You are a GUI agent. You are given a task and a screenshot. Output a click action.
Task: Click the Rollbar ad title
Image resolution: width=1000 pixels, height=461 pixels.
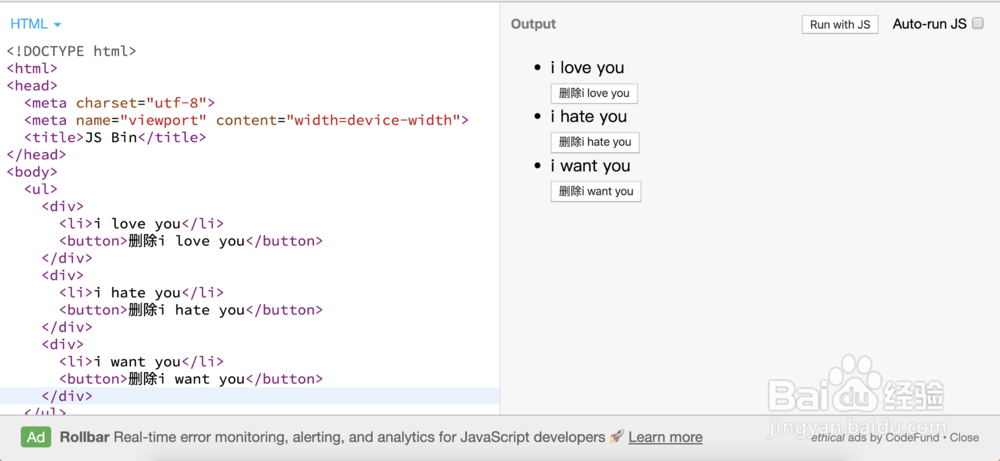[x=84, y=437]
